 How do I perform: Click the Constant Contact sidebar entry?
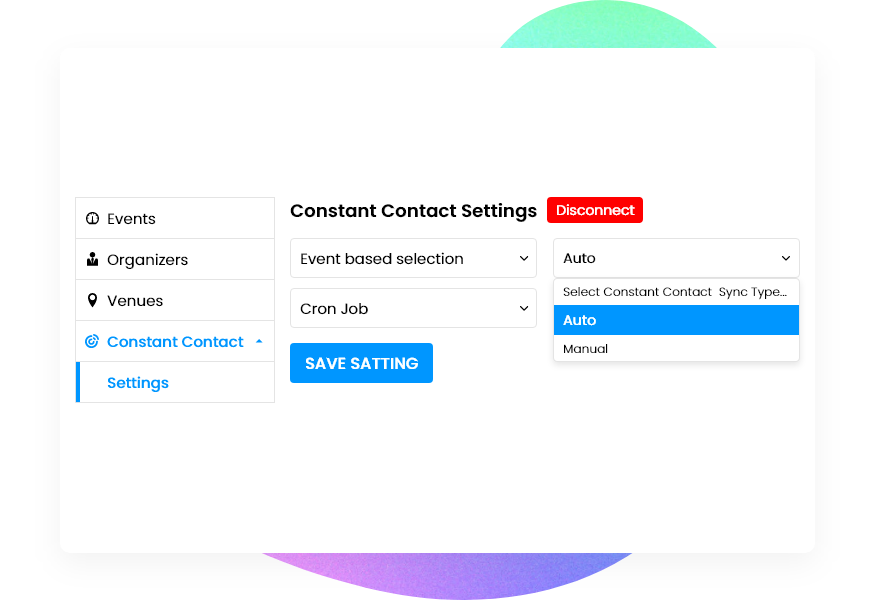176,341
